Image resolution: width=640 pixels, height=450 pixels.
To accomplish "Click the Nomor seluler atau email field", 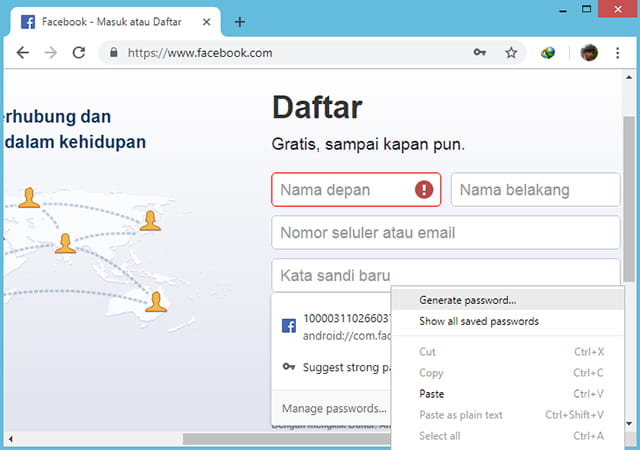I will (446, 232).
